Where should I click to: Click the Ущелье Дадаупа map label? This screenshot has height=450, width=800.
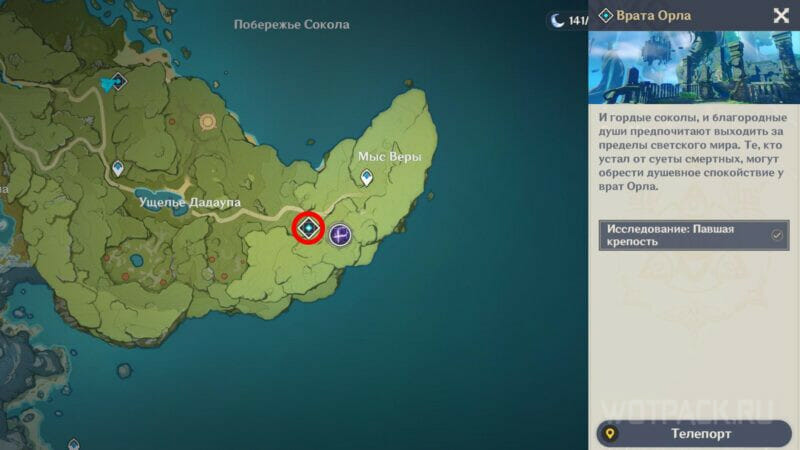(190, 203)
